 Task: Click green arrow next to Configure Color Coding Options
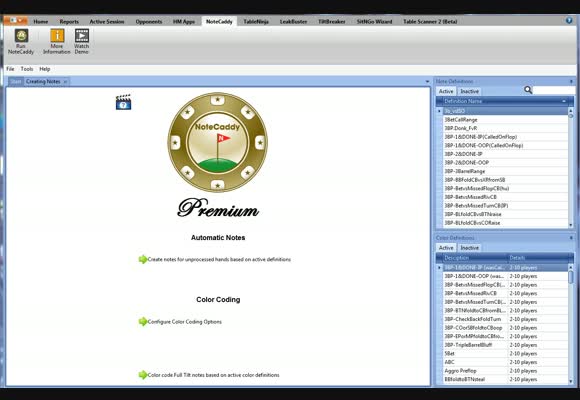coord(143,322)
